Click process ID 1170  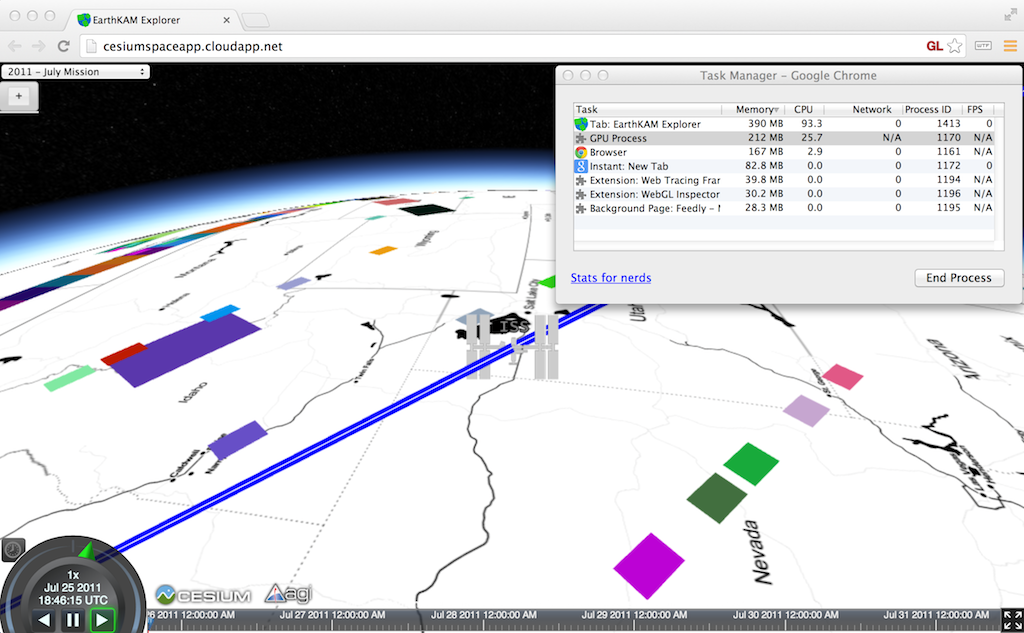coord(948,138)
